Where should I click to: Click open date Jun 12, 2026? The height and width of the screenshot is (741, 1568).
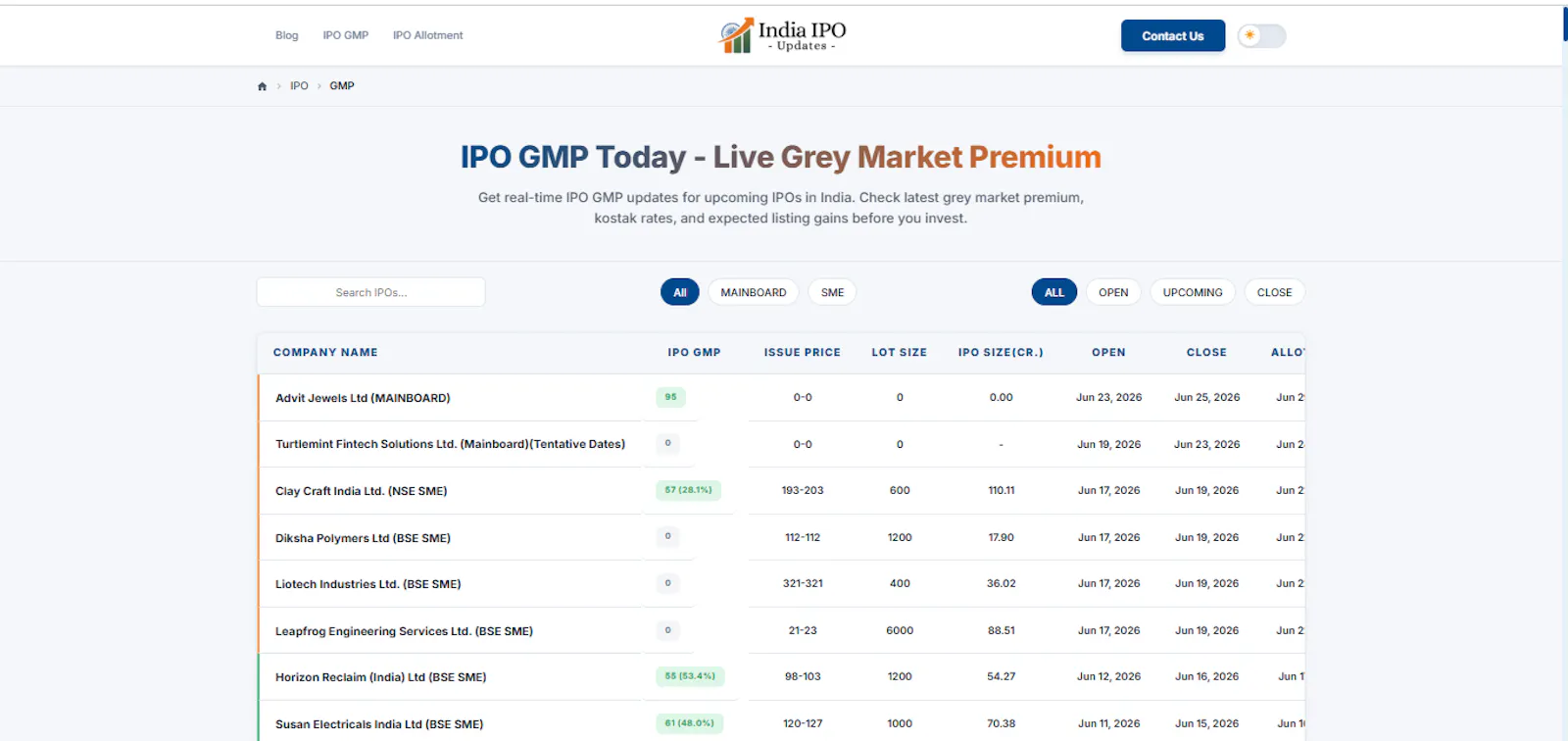click(1108, 676)
